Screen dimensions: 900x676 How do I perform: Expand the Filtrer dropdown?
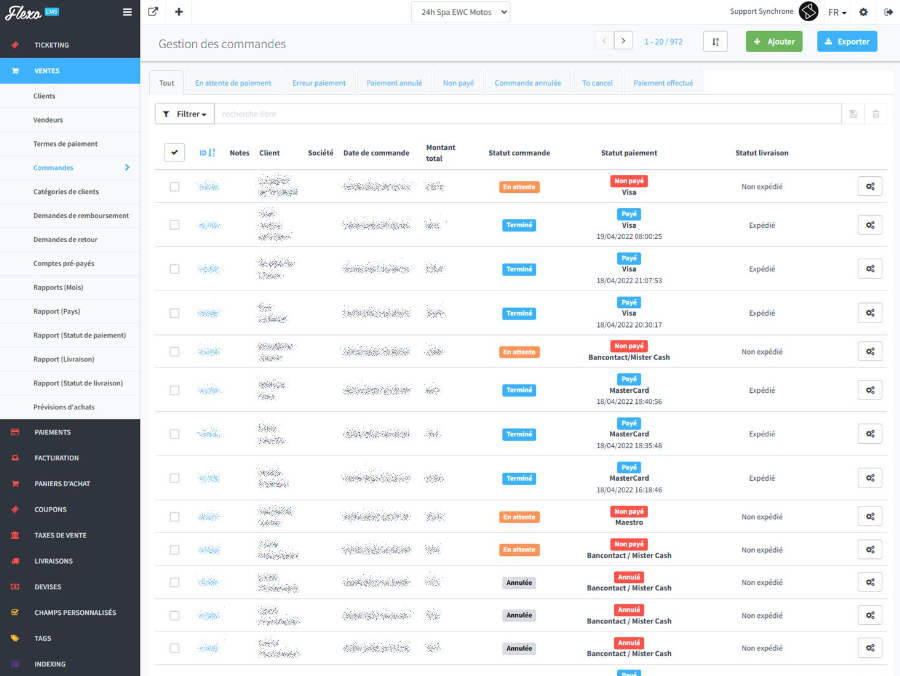point(185,114)
